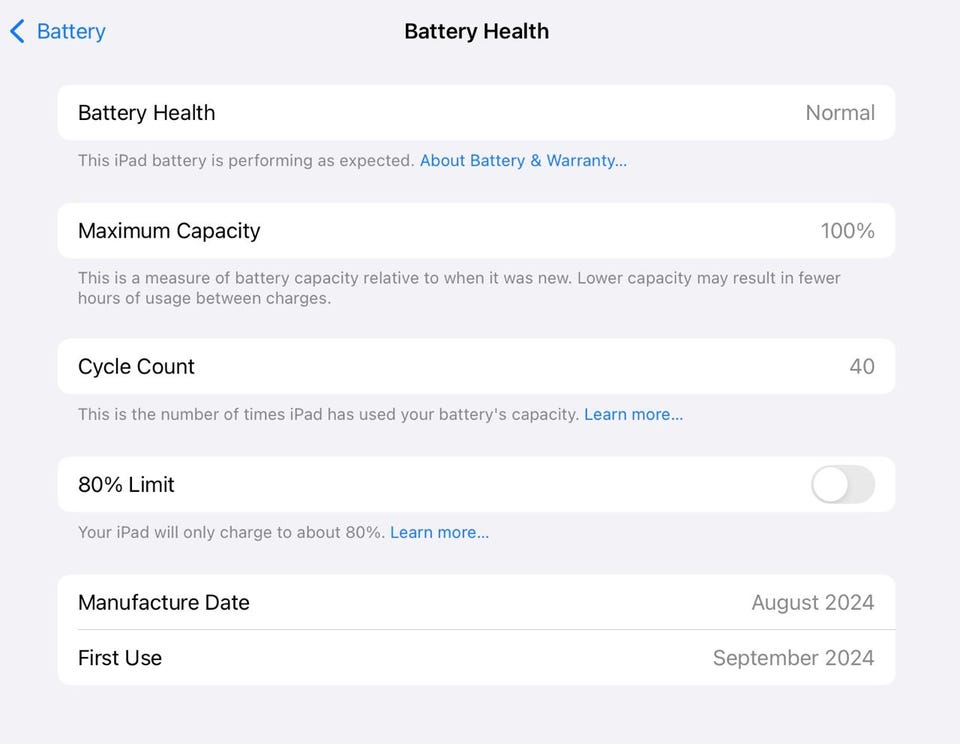Viewport: 960px width, 744px height.
Task: Click the battery performing as expected text
Action: tap(246, 160)
